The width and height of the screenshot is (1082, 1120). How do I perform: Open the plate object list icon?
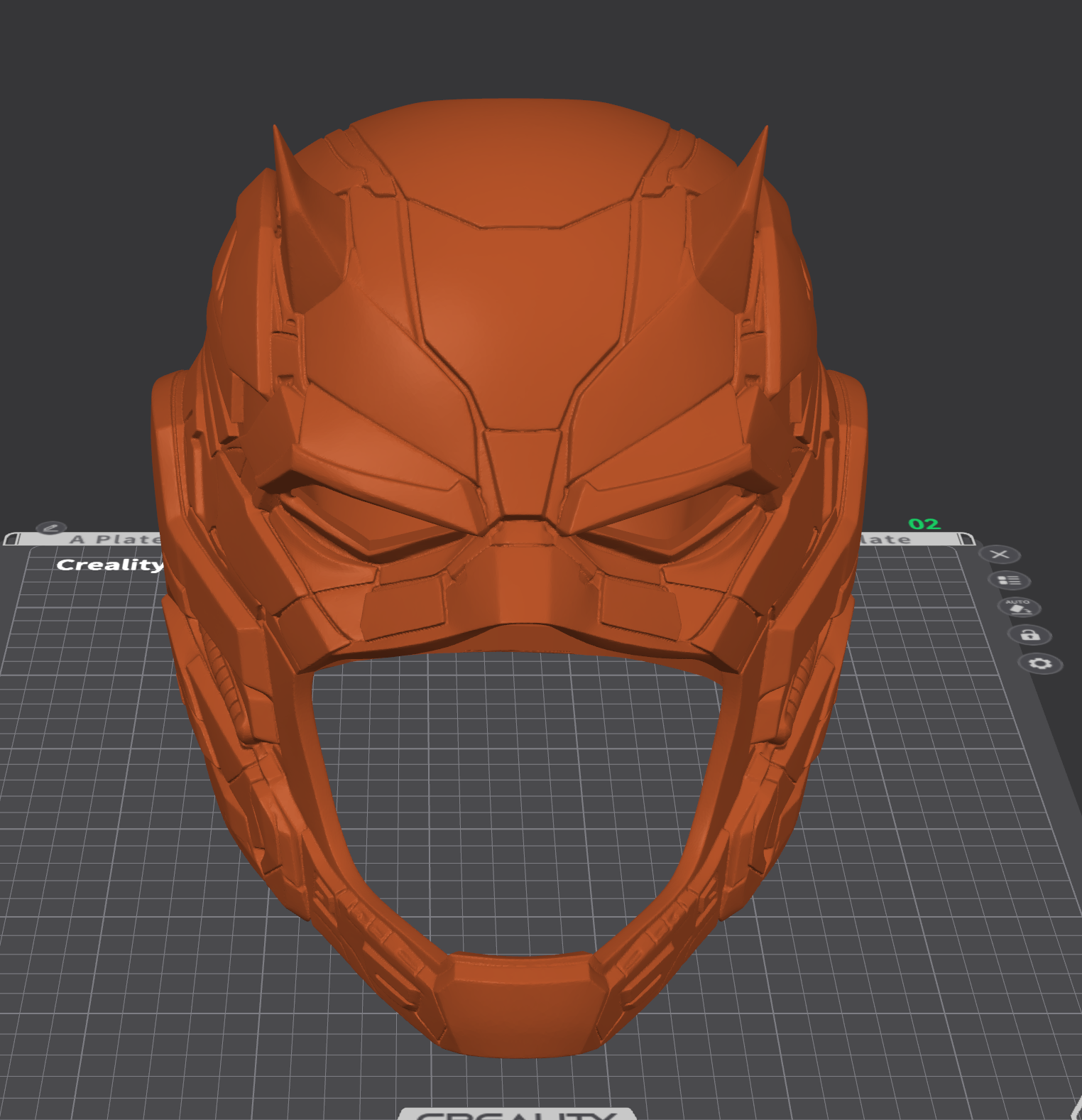(x=1009, y=580)
